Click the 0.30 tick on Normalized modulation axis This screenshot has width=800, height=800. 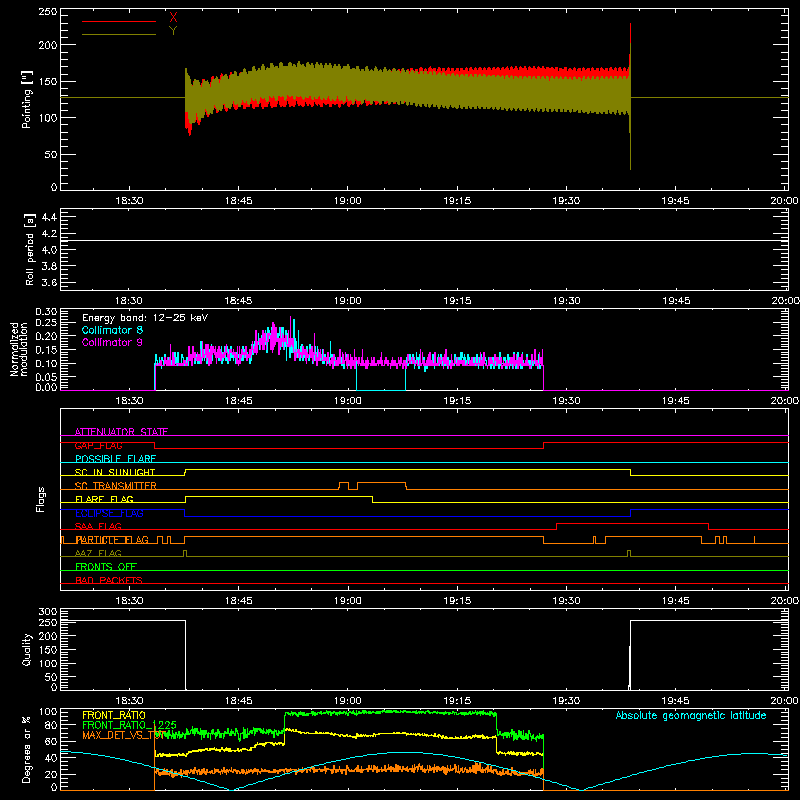coord(46,312)
